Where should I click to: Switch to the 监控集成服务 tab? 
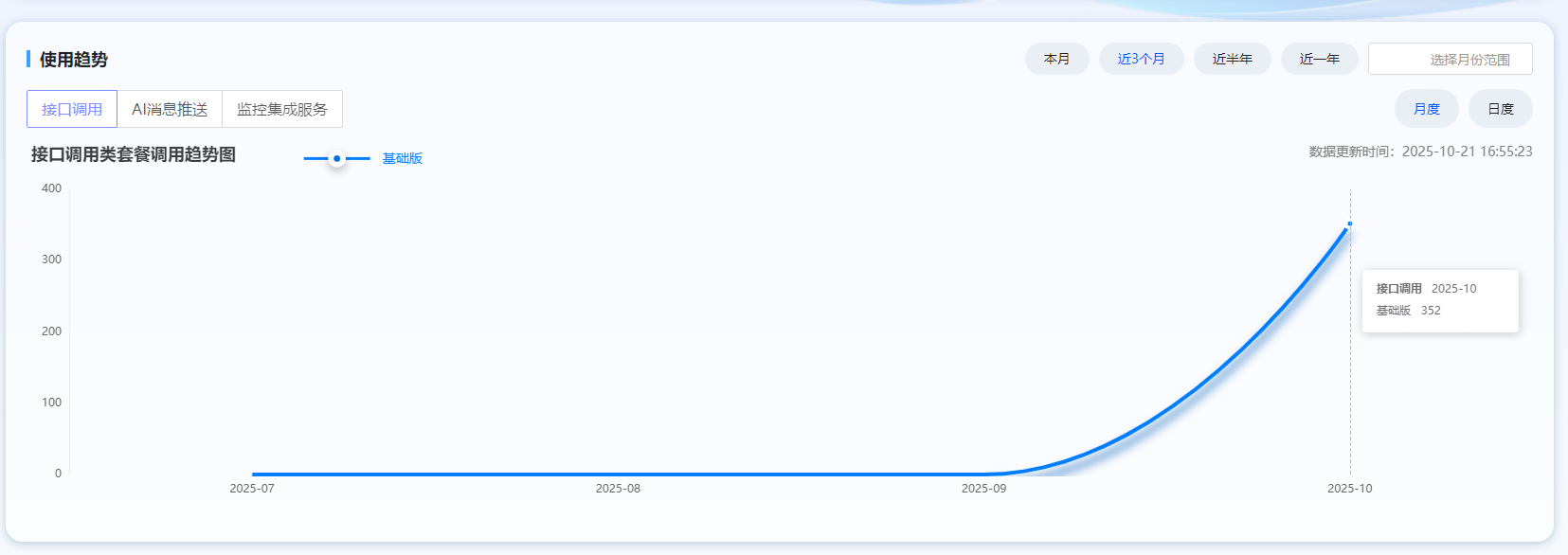tap(282, 109)
